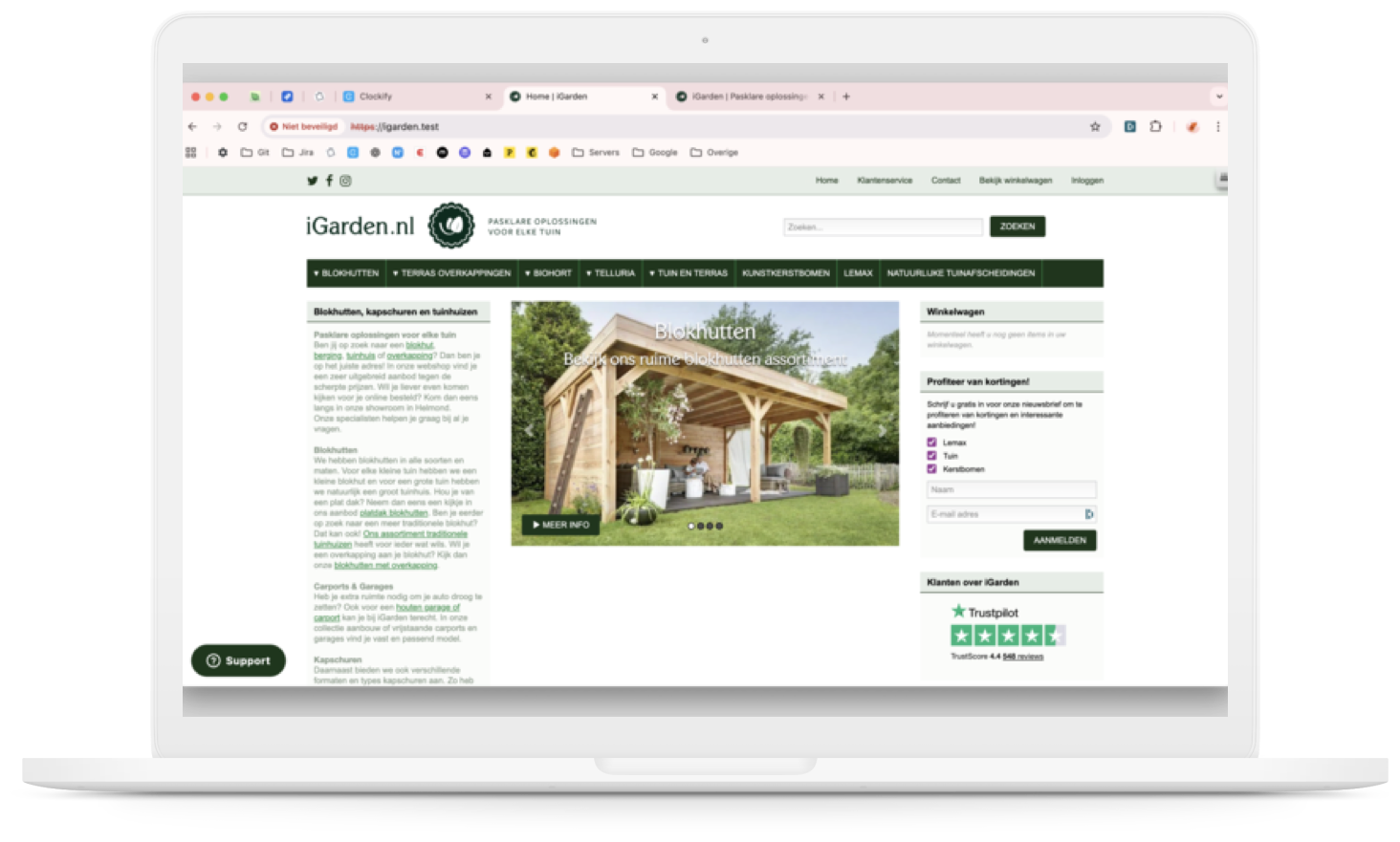Viewport: 1400px width, 842px height.
Task: Uncheck the Lemax newsletter checkbox
Action: pos(930,442)
